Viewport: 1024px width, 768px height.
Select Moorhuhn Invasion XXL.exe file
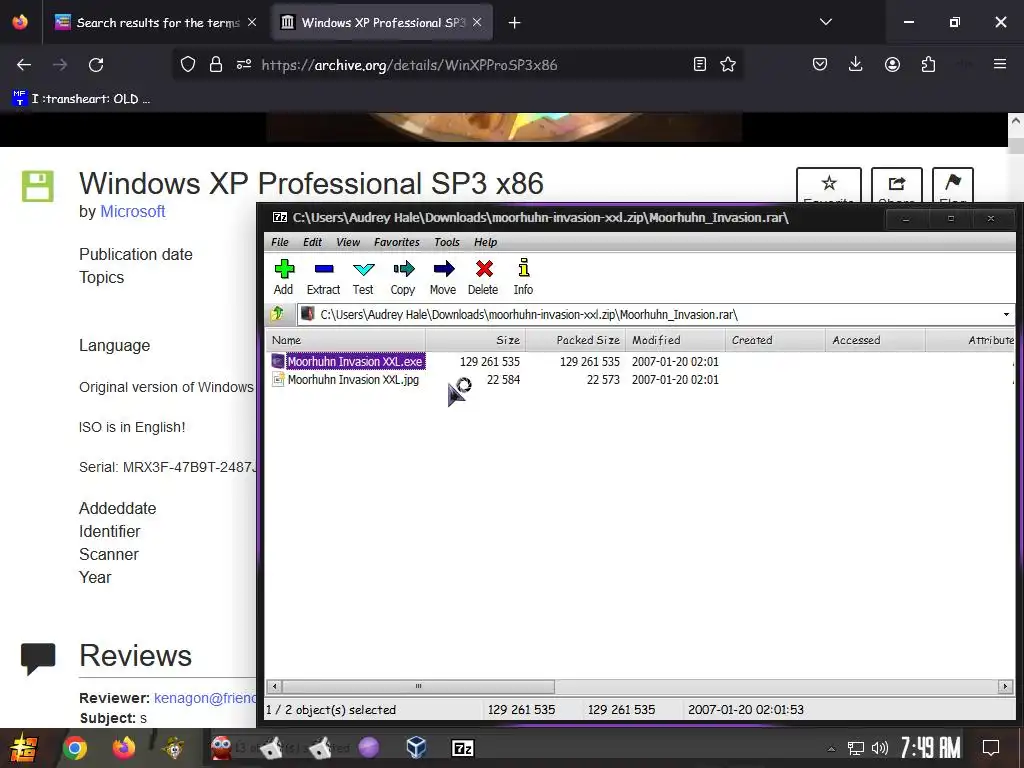[355, 361]
